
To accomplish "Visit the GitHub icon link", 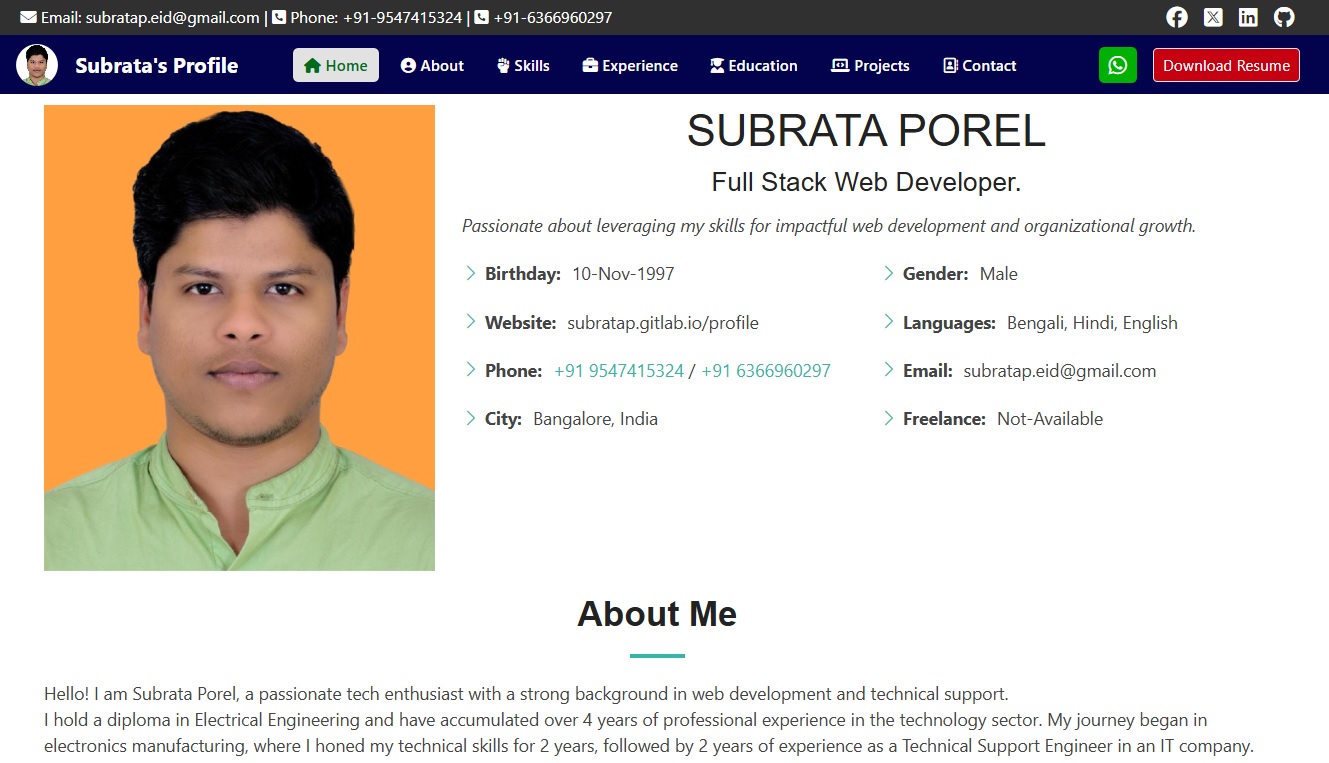I will (1284, 17).
